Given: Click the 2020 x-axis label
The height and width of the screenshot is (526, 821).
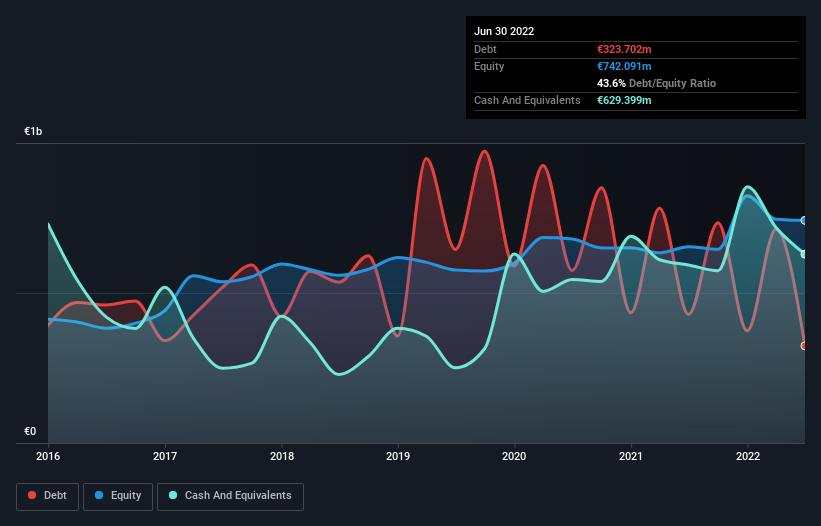Looking at the screenshot, I should pyautogui.click(x=514, y=456).
